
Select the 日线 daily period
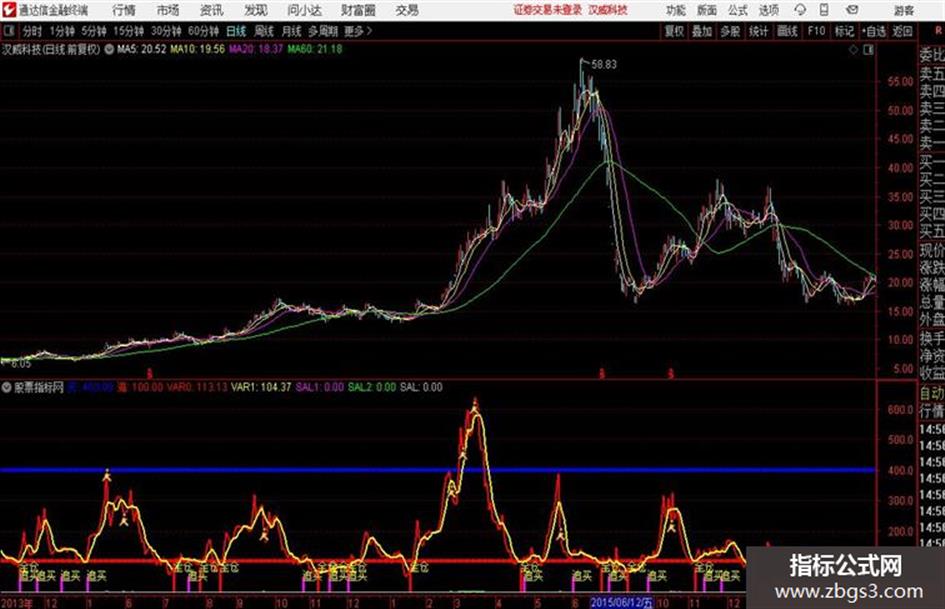tap(236, 31)
